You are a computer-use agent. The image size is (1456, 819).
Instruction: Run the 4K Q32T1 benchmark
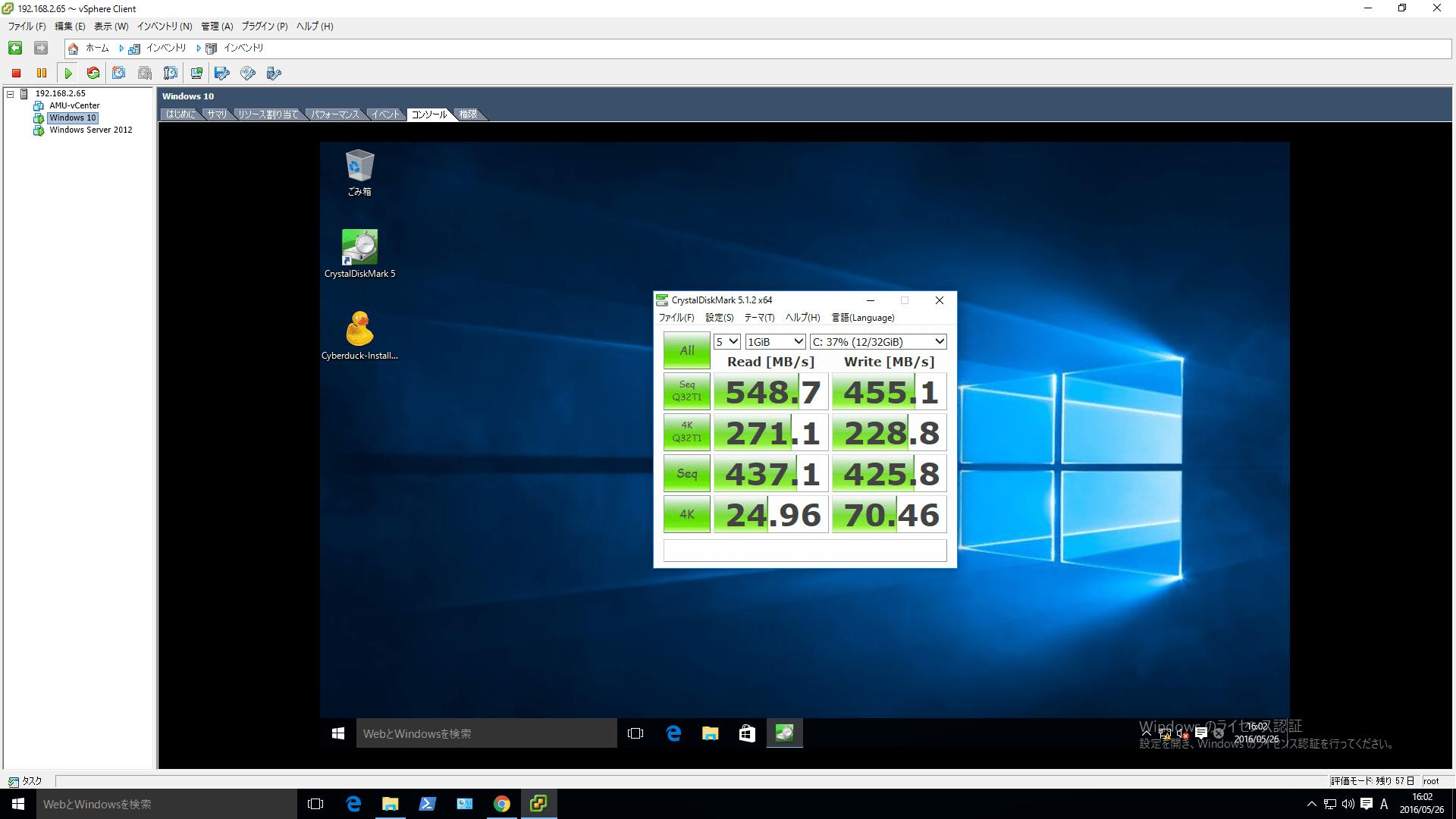(x=687, y=432)
